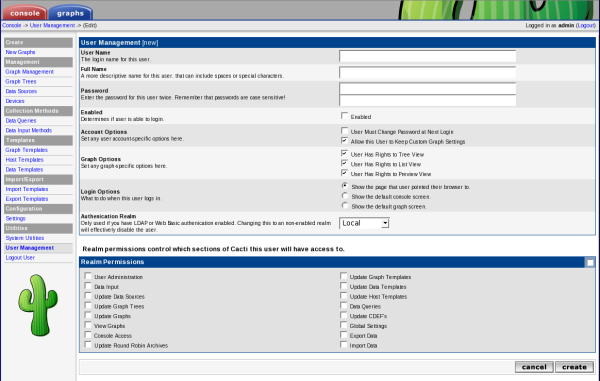
Task: Choose Show the default graph screen radio
Action: click(x=345, y=205)
